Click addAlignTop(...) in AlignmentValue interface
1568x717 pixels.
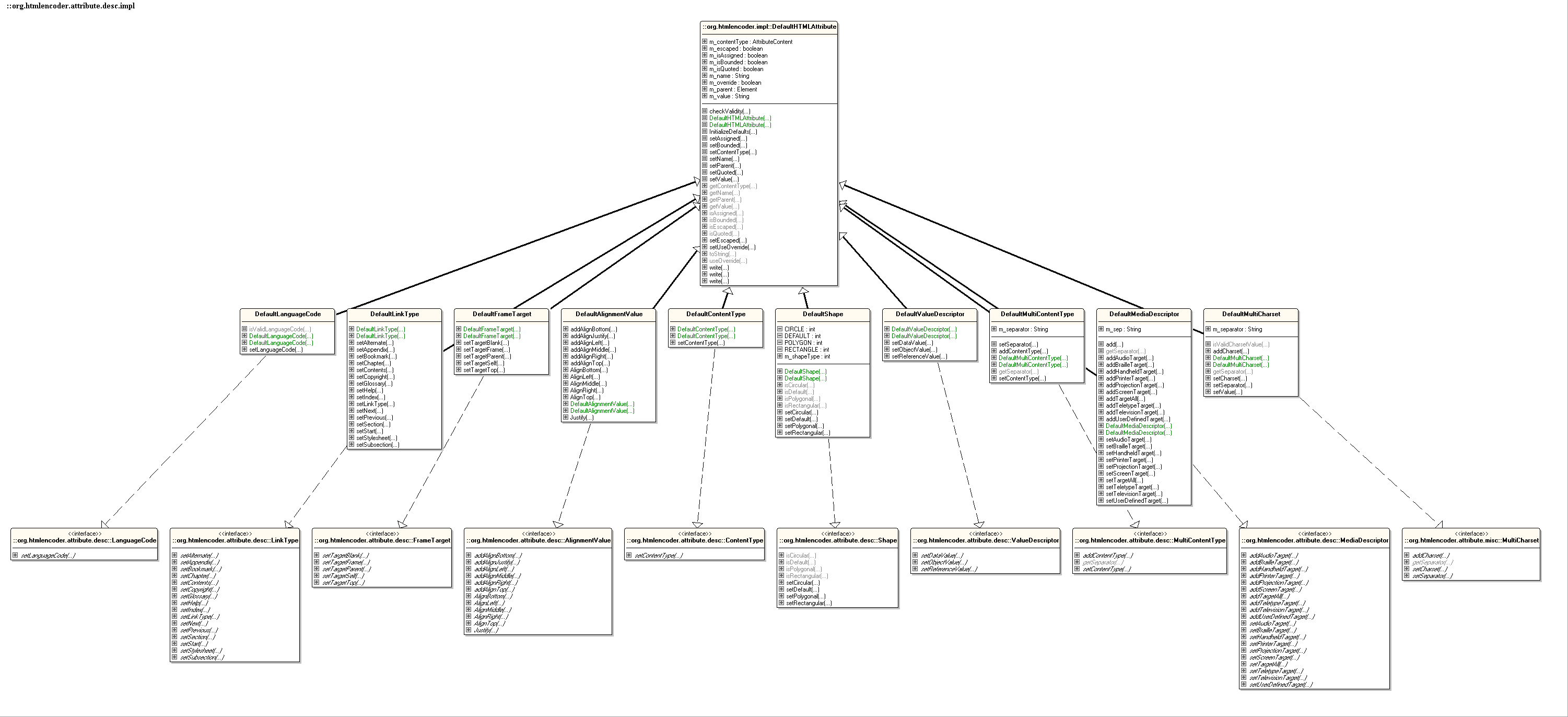(494, 589)
